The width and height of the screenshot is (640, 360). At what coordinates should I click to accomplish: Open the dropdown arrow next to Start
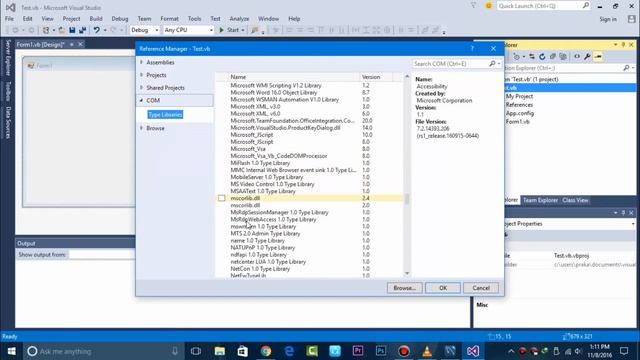242,30
